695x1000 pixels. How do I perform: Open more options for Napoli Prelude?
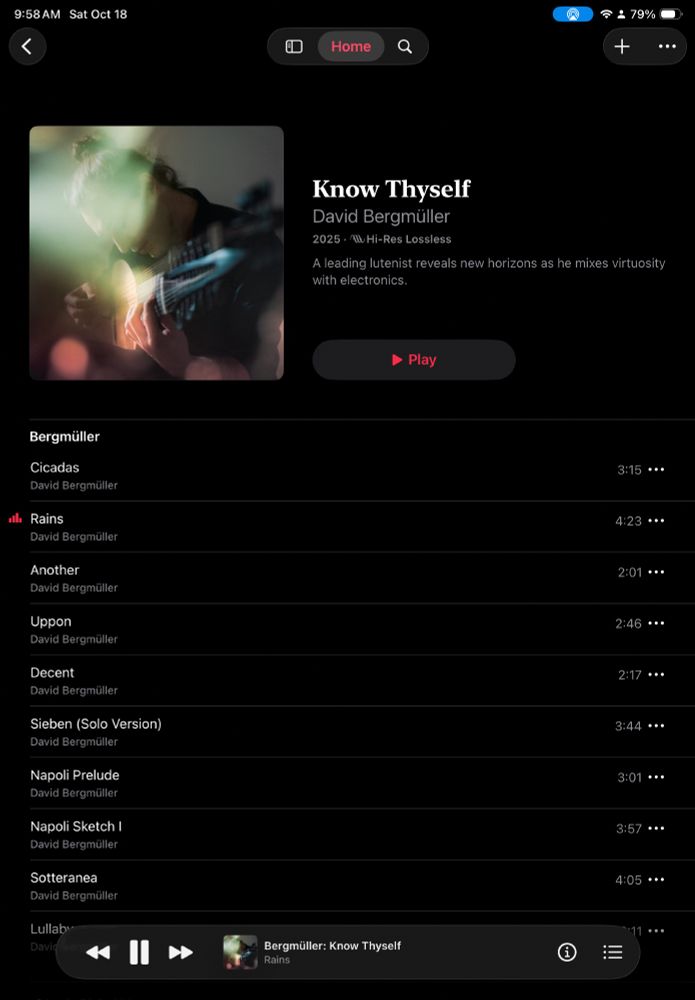click(x=656, y=777)
